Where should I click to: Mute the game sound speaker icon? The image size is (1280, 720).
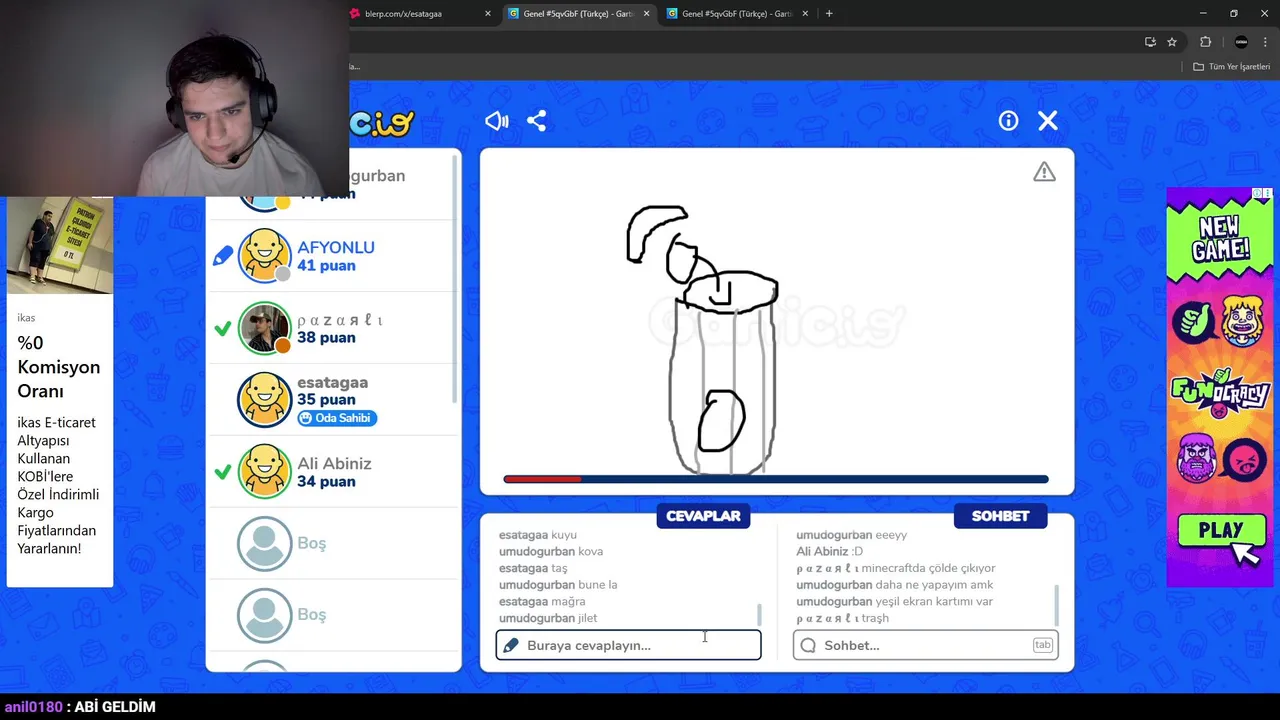pyautogui.click(x=497, y=121)
